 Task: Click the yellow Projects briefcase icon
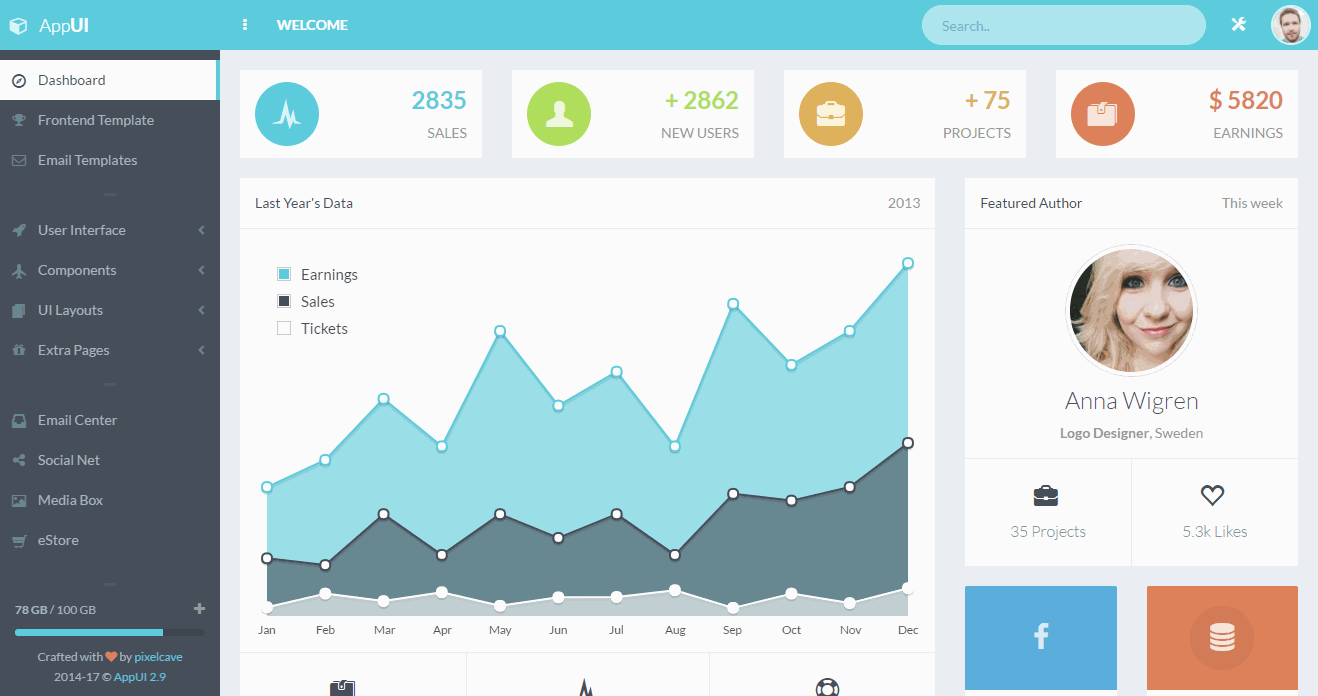point(831,114)
